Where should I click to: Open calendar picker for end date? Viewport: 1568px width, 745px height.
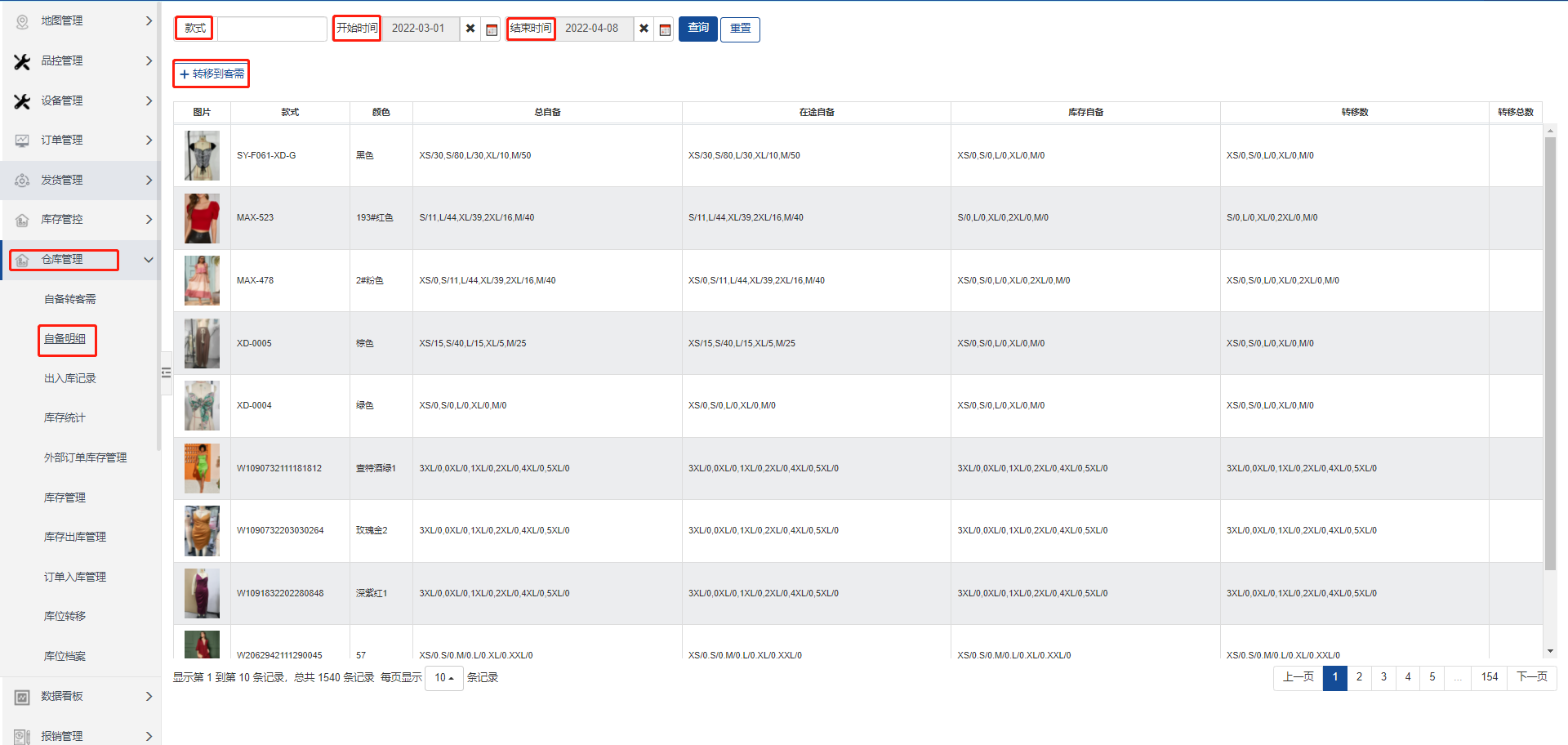click(665, 29)
